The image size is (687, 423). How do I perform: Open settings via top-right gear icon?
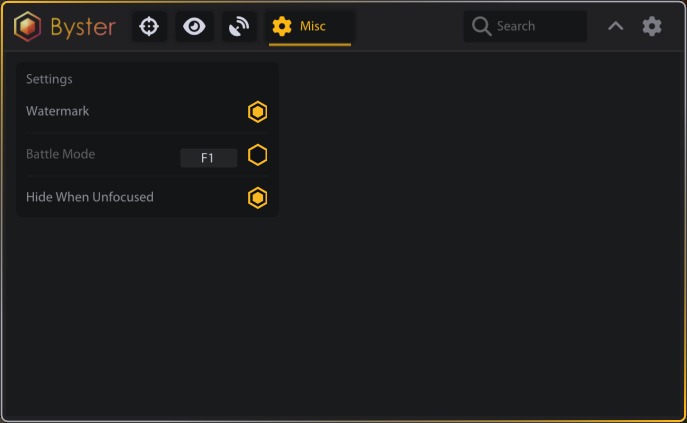pyautogui.click(x=652, y=26)
